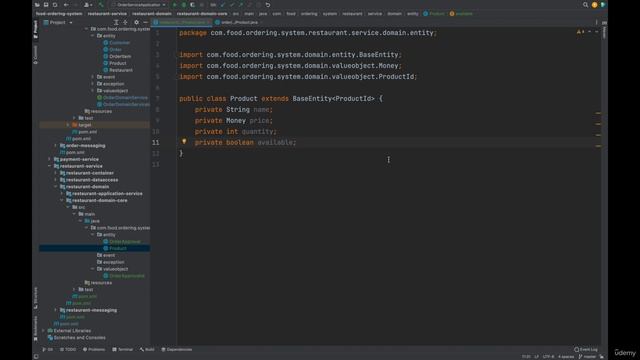The image size is (640, 360).
Task: Click '4 spaces' indent setting in status bar
Action: [566, 357]
